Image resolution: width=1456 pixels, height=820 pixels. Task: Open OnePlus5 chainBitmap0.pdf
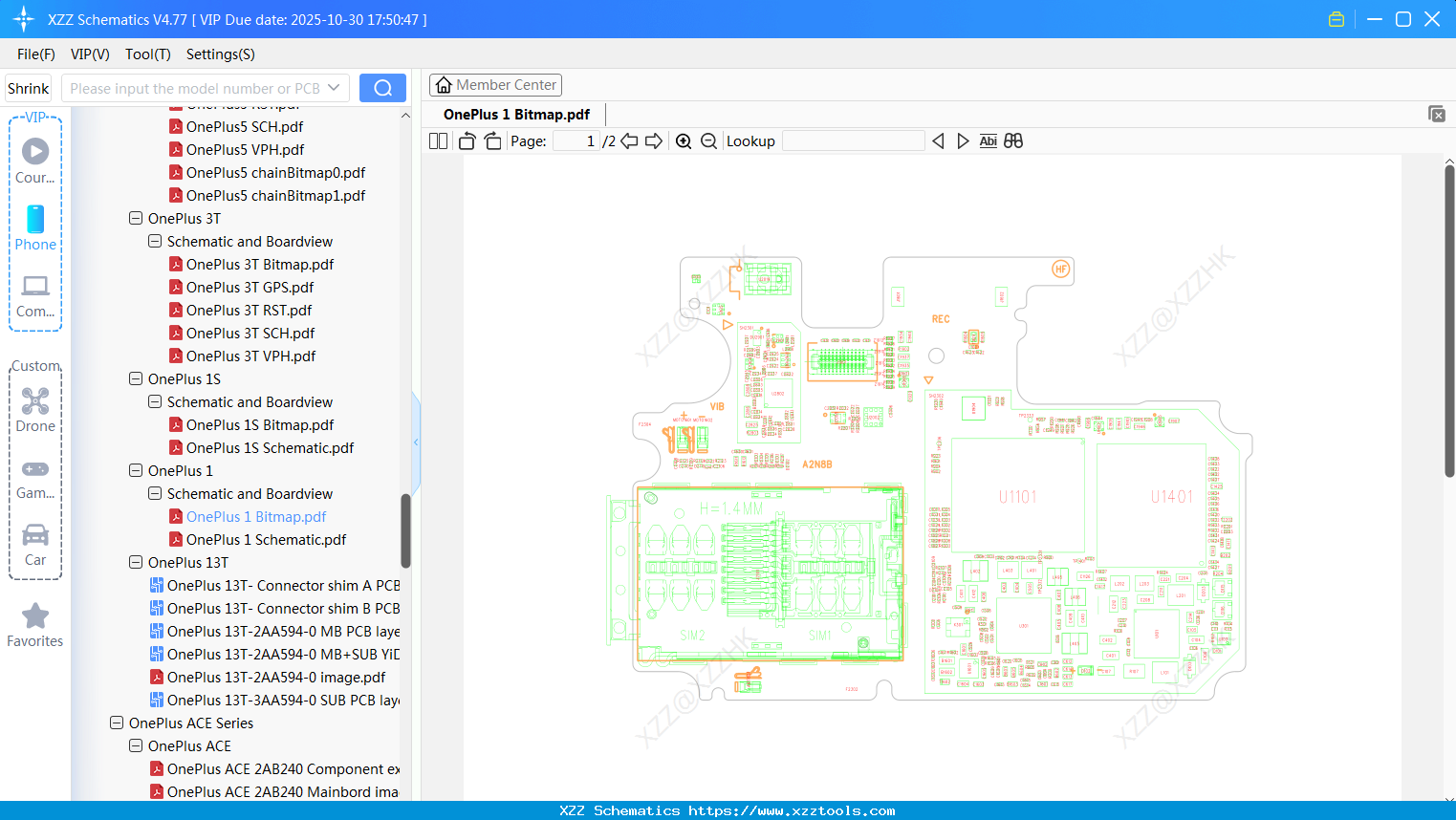(x=275, y=172)
